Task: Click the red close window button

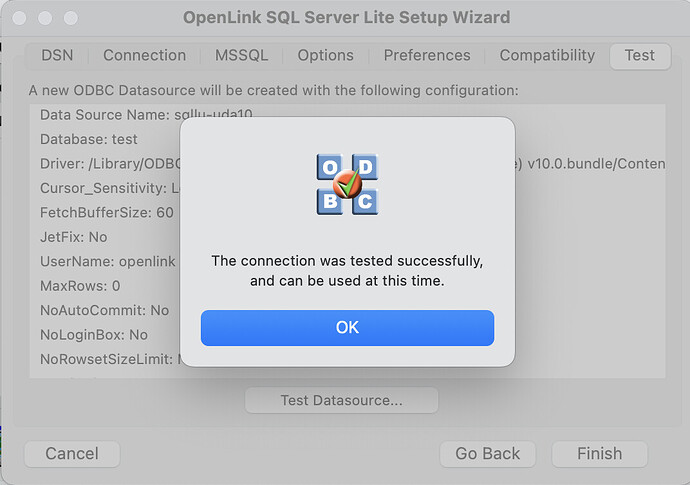Action: (21, 18)
